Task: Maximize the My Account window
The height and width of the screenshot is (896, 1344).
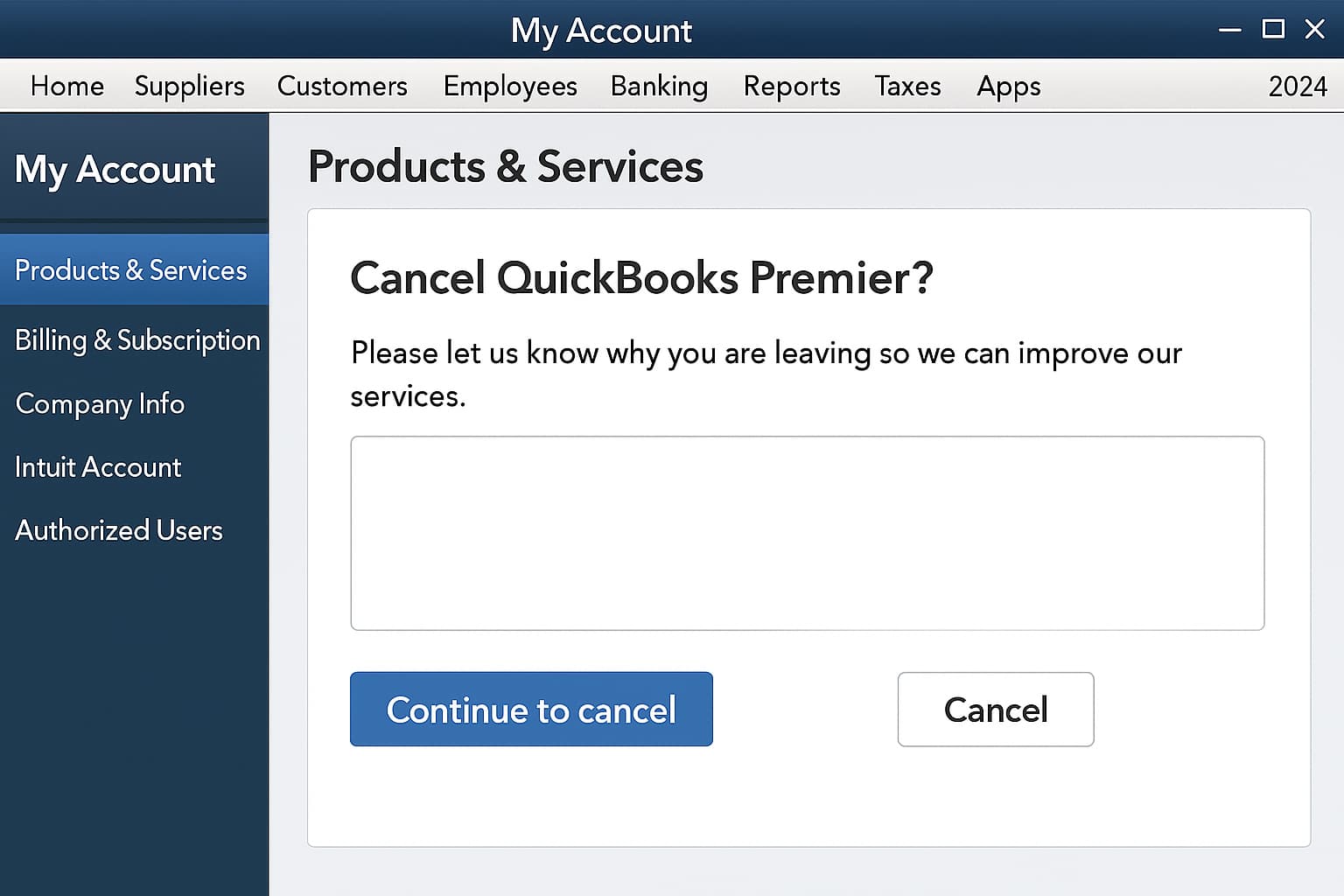Action: pyautogui.click(x=1273, y=29)
